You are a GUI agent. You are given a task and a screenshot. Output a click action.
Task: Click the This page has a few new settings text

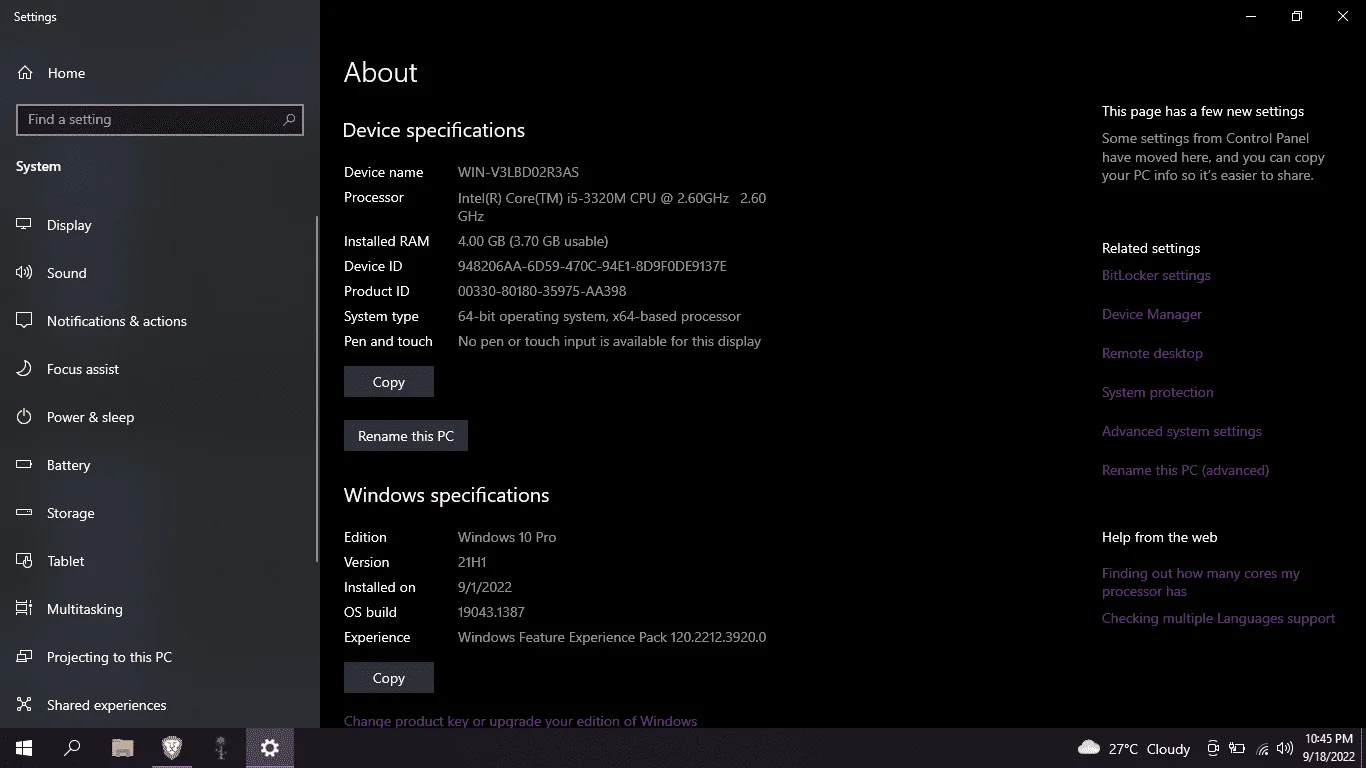coord(1203,111)
